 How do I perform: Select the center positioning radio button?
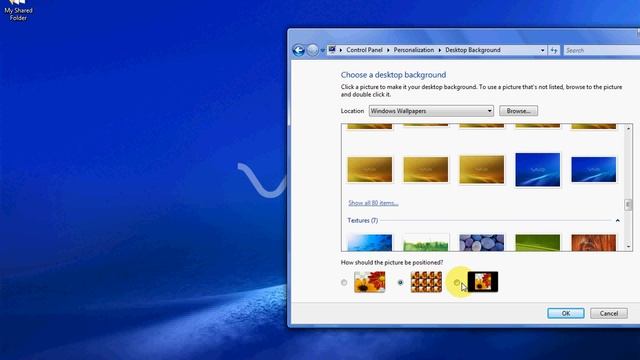pyautogui.click(x=457, y=282)
